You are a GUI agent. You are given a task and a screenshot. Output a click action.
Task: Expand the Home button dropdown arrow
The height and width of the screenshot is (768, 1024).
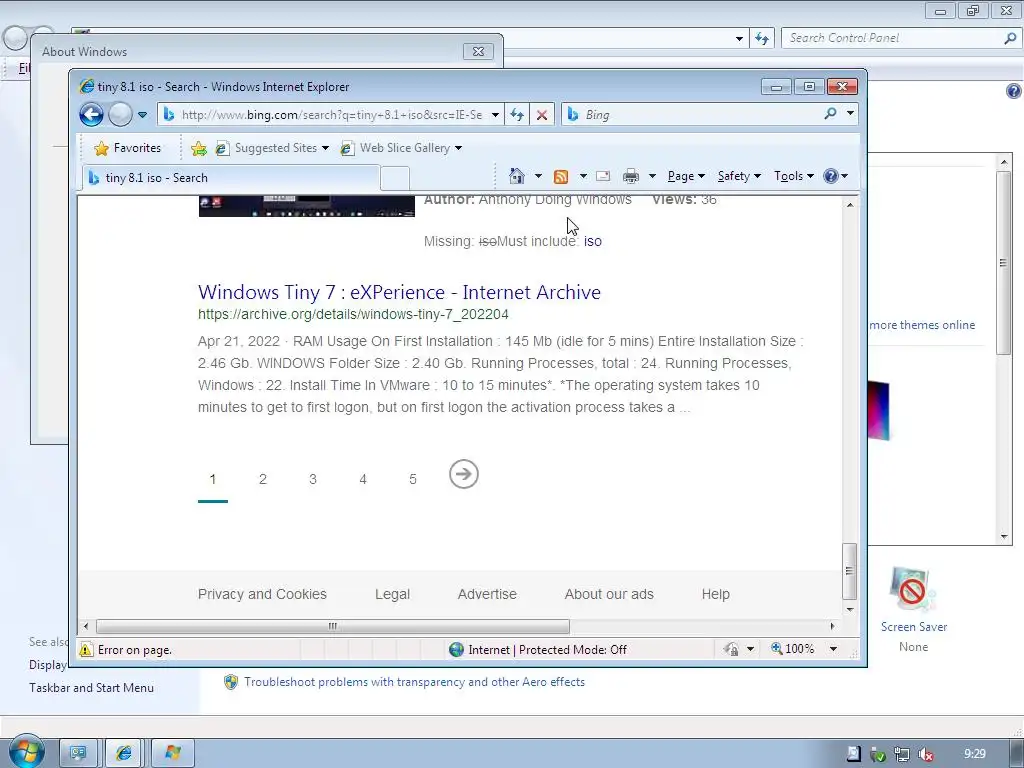click(x=538, y=176)
